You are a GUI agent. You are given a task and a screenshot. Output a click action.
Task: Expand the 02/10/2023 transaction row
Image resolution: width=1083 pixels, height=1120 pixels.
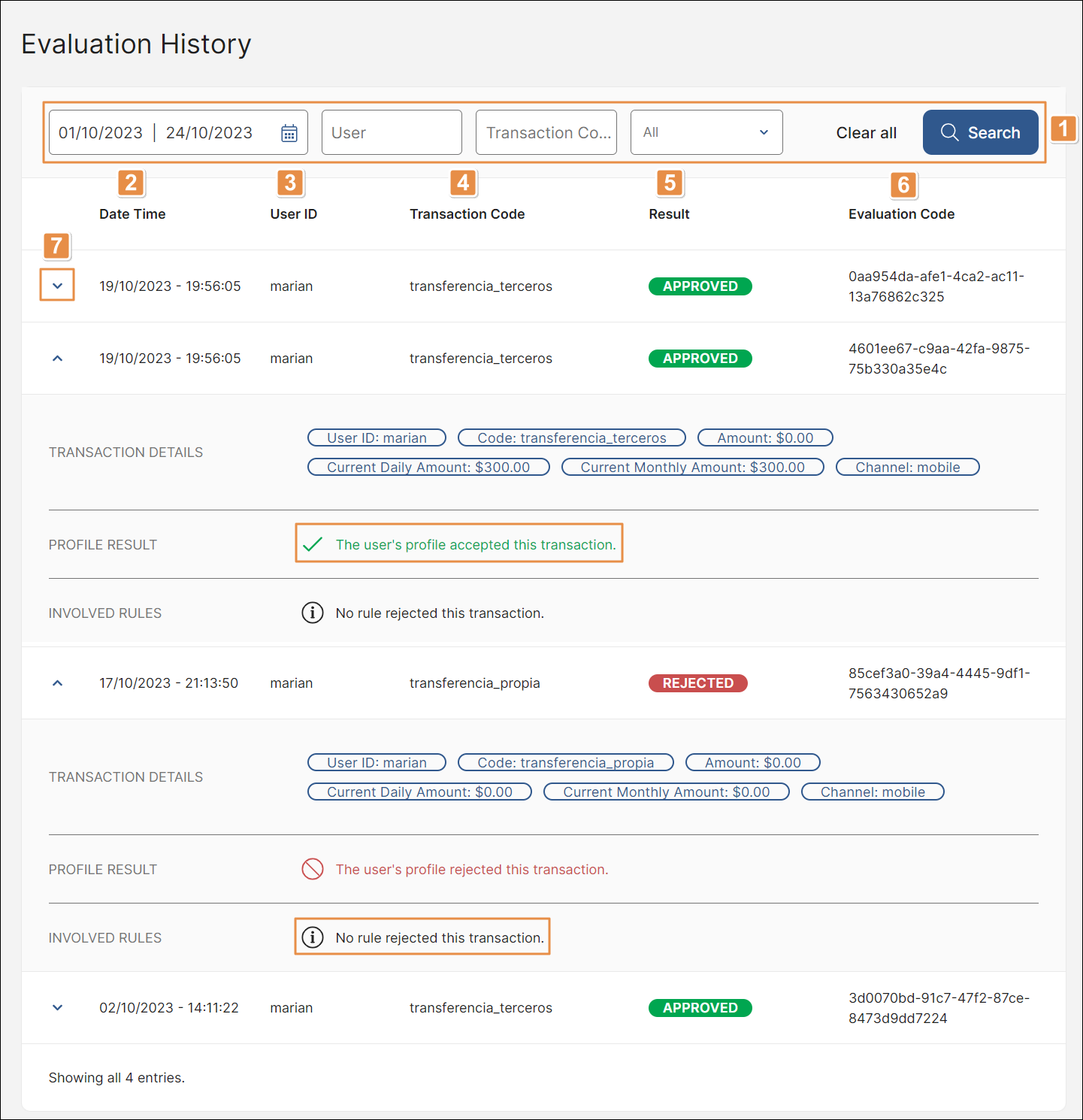tap(57, 1008)
